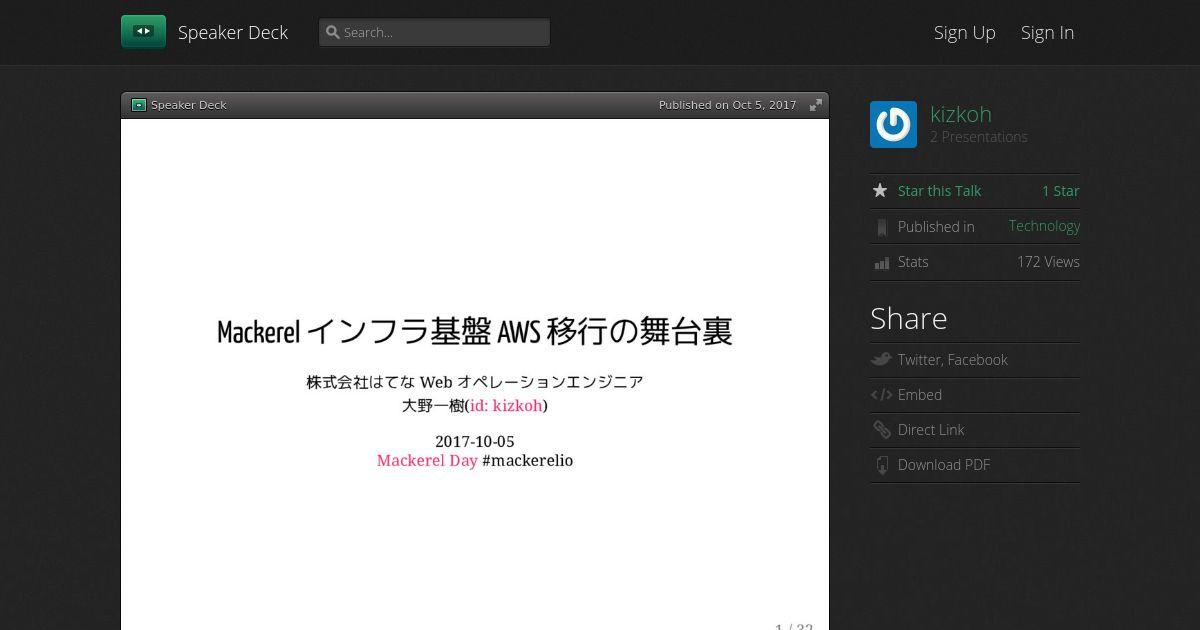Click the Download PDF file icon

[881, 465]
